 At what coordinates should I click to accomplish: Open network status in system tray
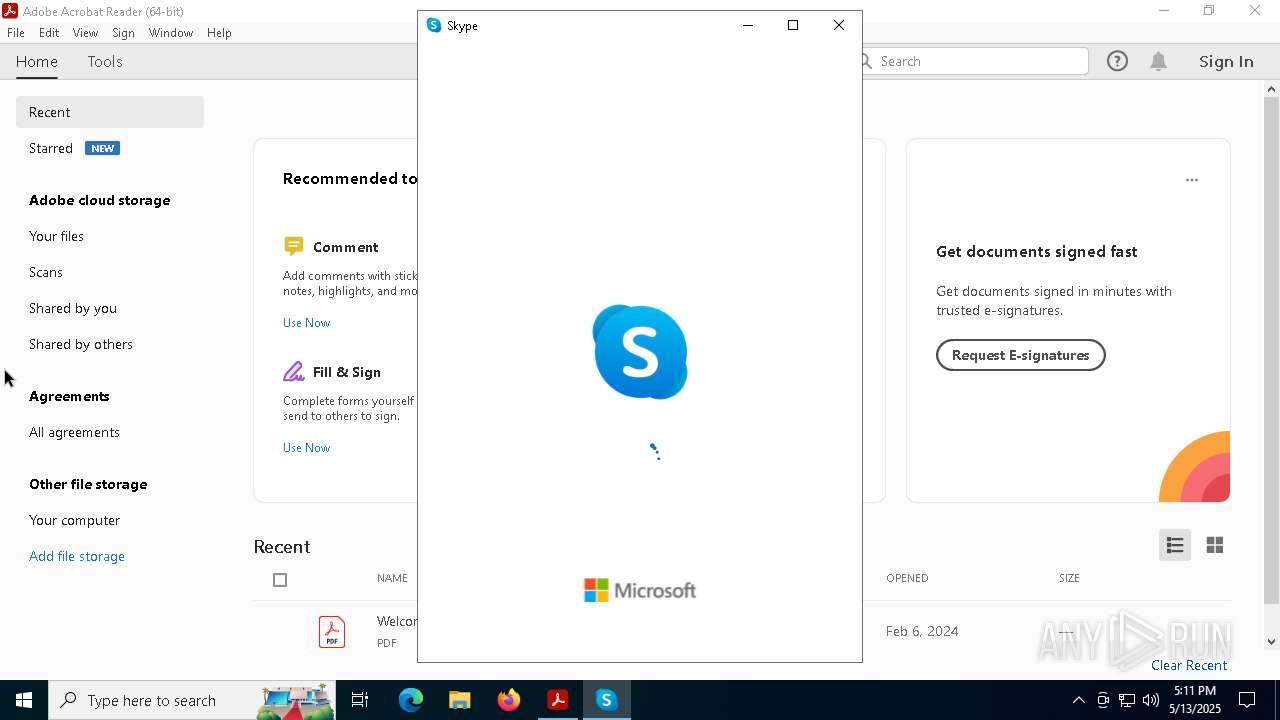coord(1127,700)
